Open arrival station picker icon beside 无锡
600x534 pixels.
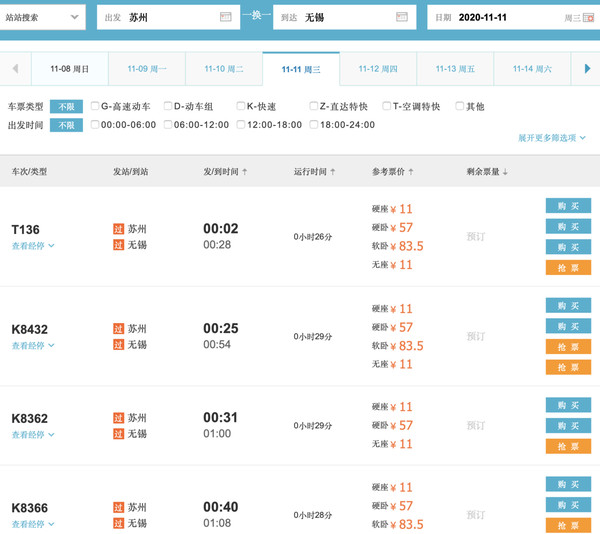click(x=401, y=17)
